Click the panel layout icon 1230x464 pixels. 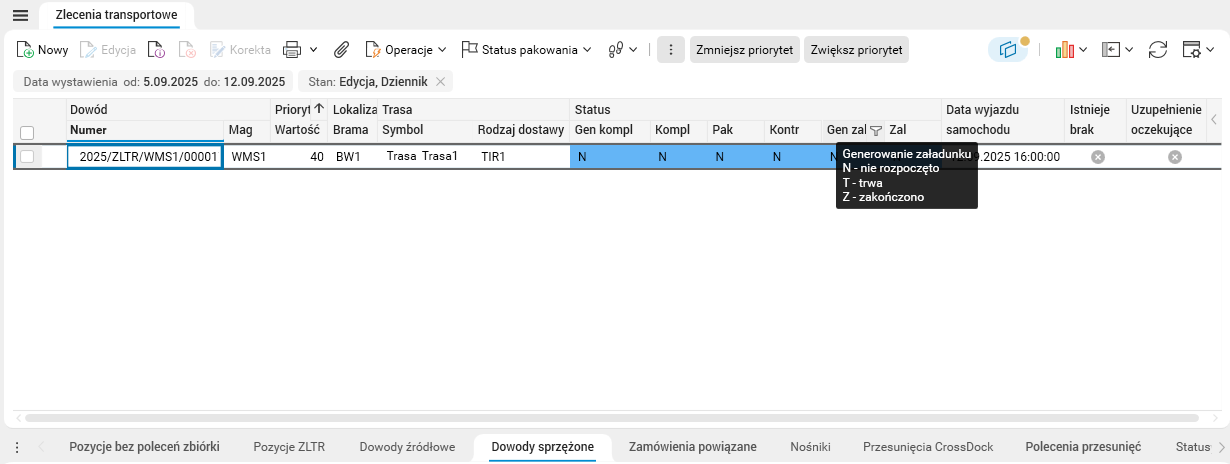click(1110, 49)
